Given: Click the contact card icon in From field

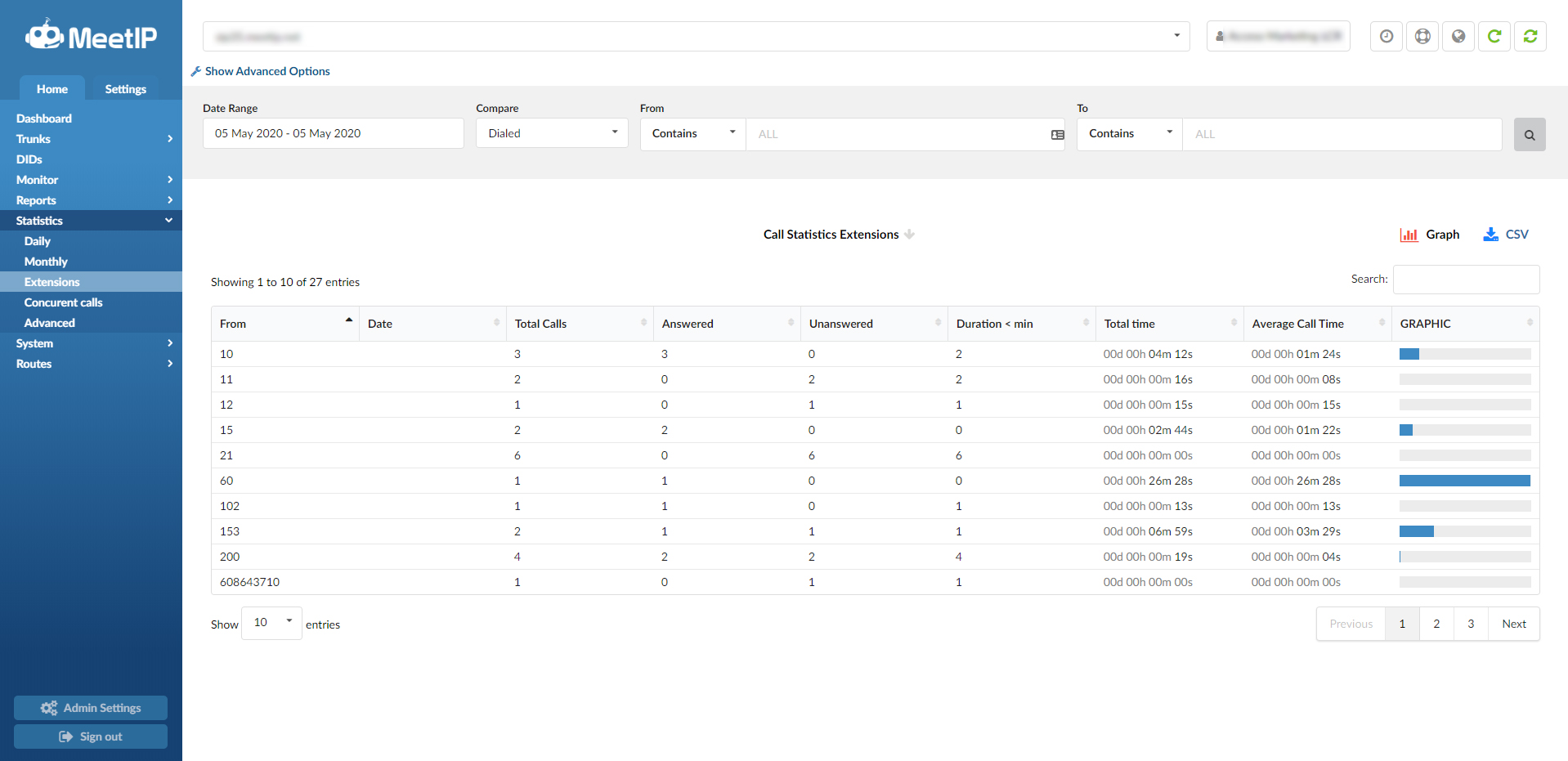Looking at the screenshot, I should coord(1057,135).
